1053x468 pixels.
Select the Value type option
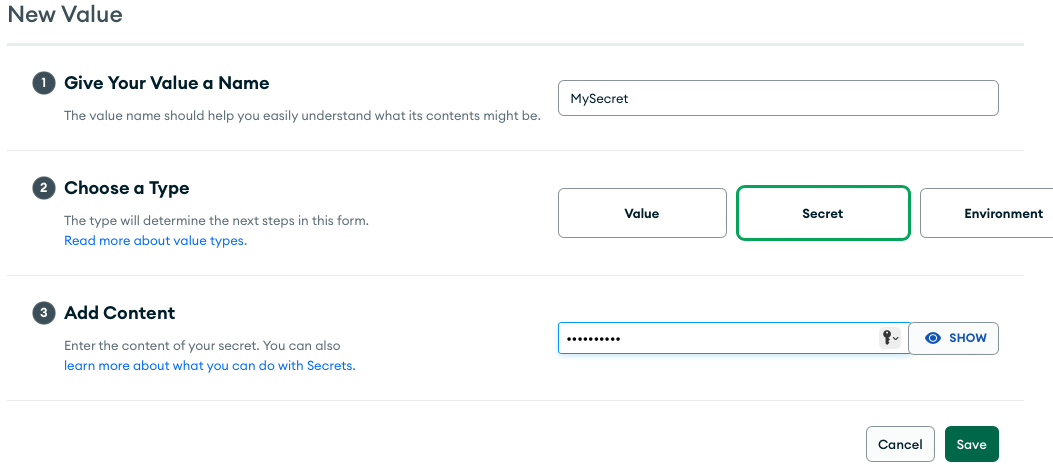[x=642, y=213]
